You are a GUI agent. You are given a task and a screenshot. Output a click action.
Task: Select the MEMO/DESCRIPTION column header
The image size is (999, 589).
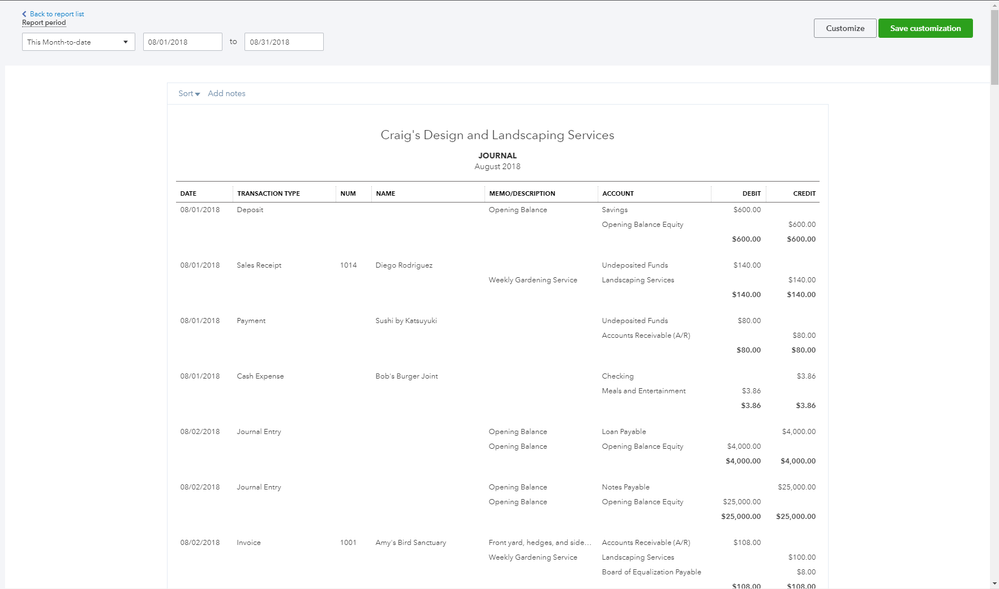click(x=521, y=193)
